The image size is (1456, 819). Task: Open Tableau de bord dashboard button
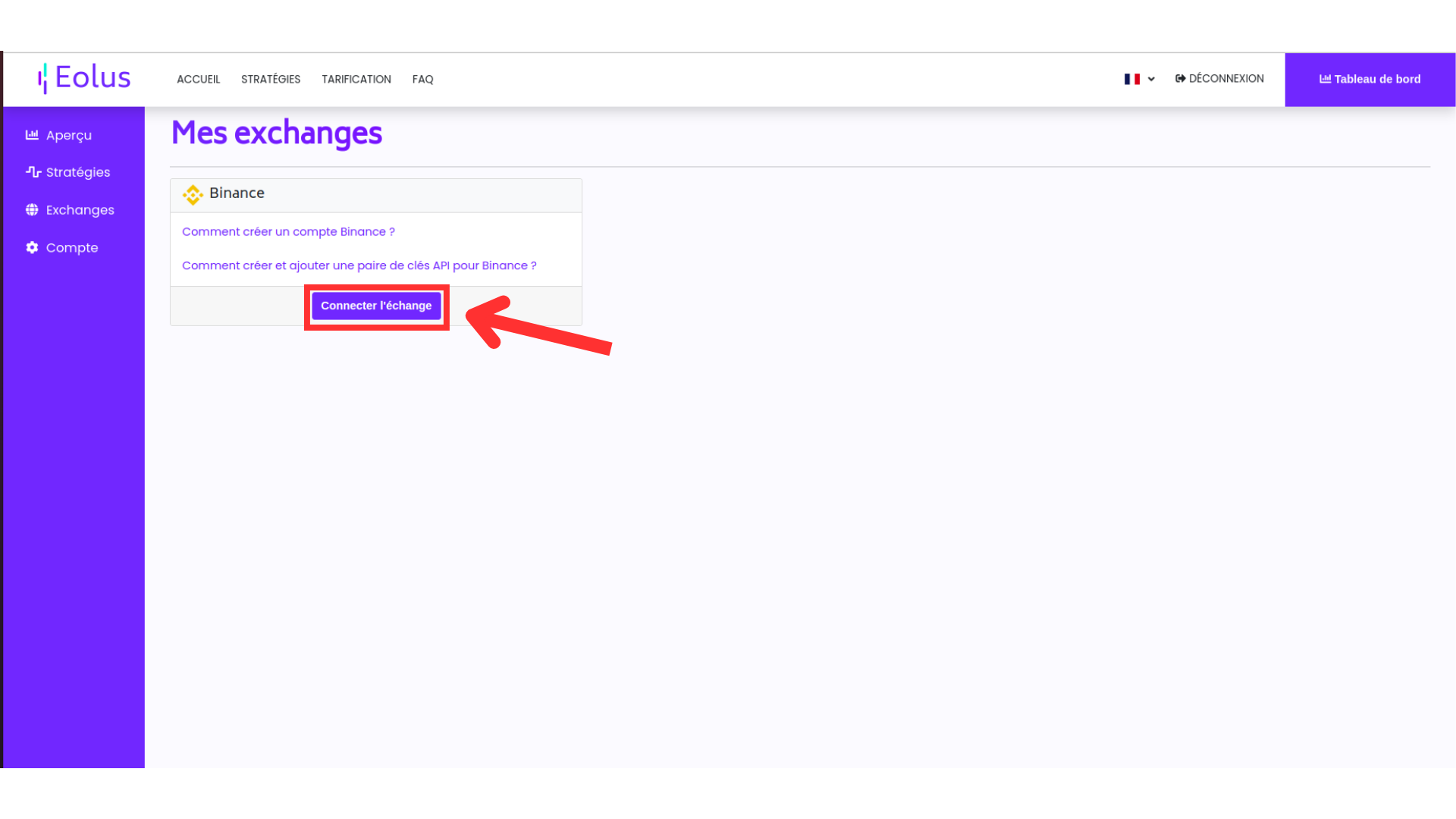1370,79
